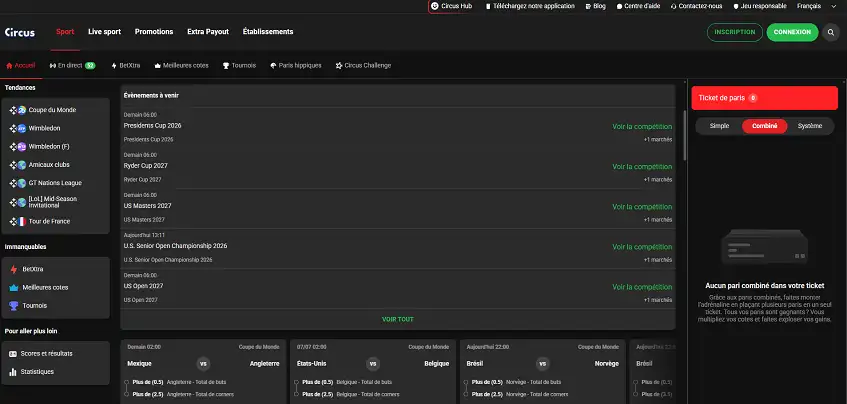This screenshot has height=404, width=847.
Task: Click the Blog icon in top bar
Action: click(x=588, y=6)
